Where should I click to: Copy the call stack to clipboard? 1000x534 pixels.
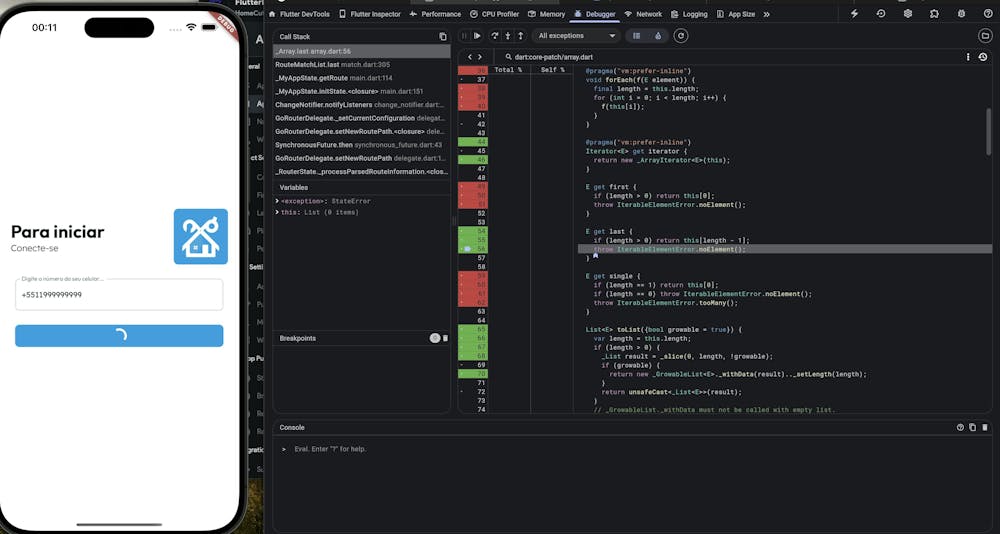tap(443, 36)
